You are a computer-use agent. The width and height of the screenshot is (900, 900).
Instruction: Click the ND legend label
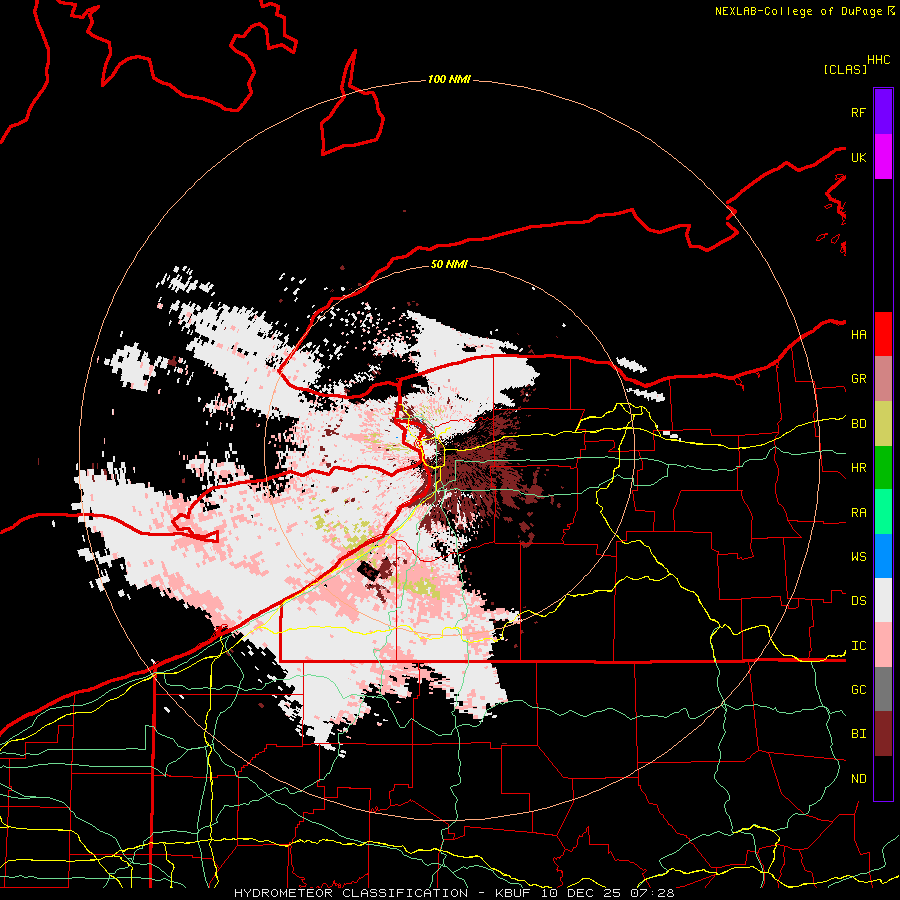click(x=858, y=779)
